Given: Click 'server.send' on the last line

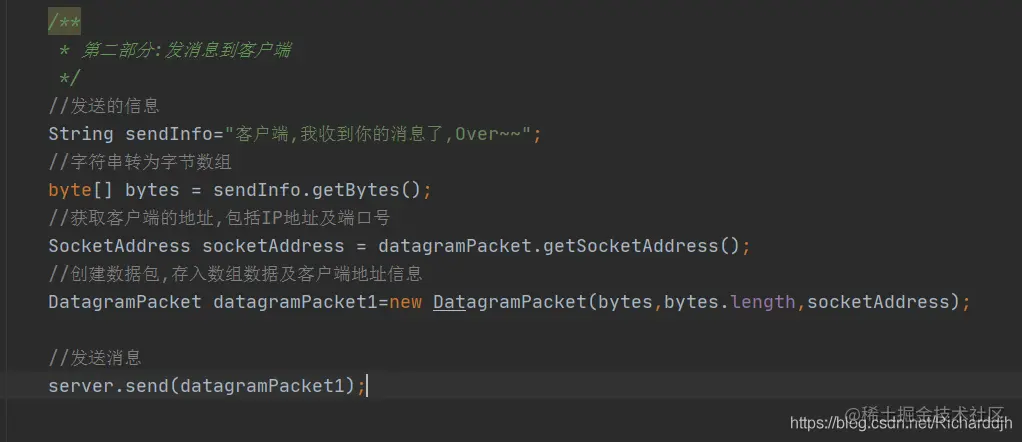Looking at the screenshot, I should pos(109,386).
